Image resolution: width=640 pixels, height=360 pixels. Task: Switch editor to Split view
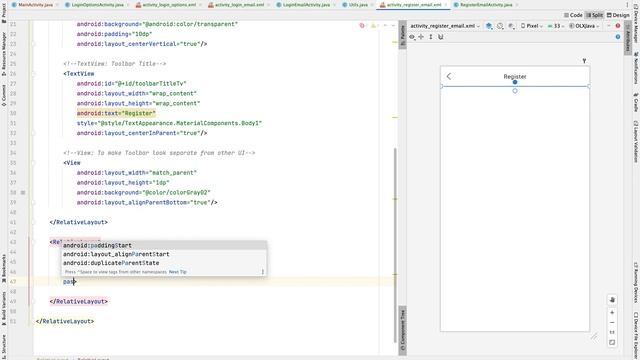[x=594, y=15]
